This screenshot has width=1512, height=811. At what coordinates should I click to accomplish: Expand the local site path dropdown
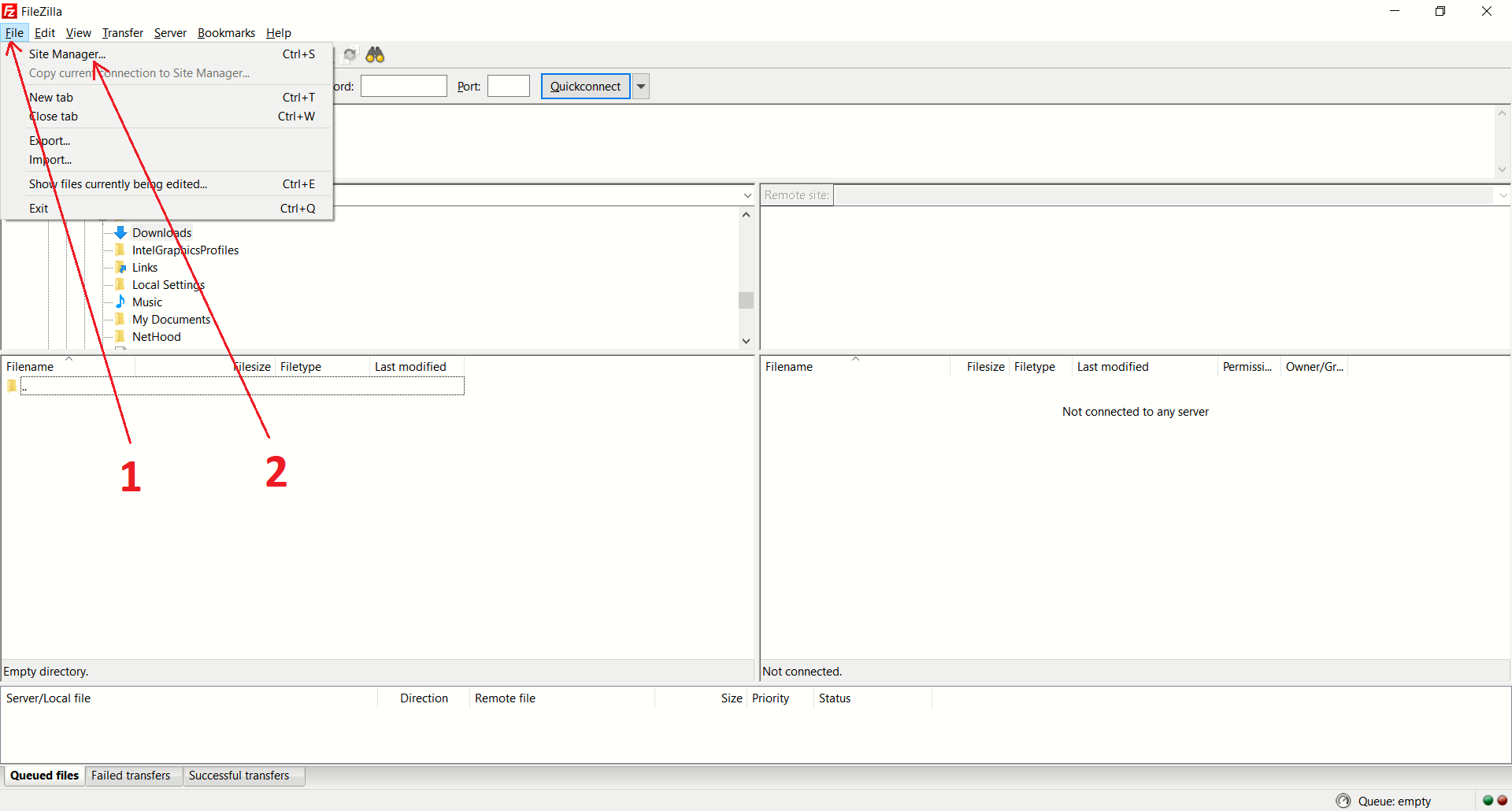747,195
